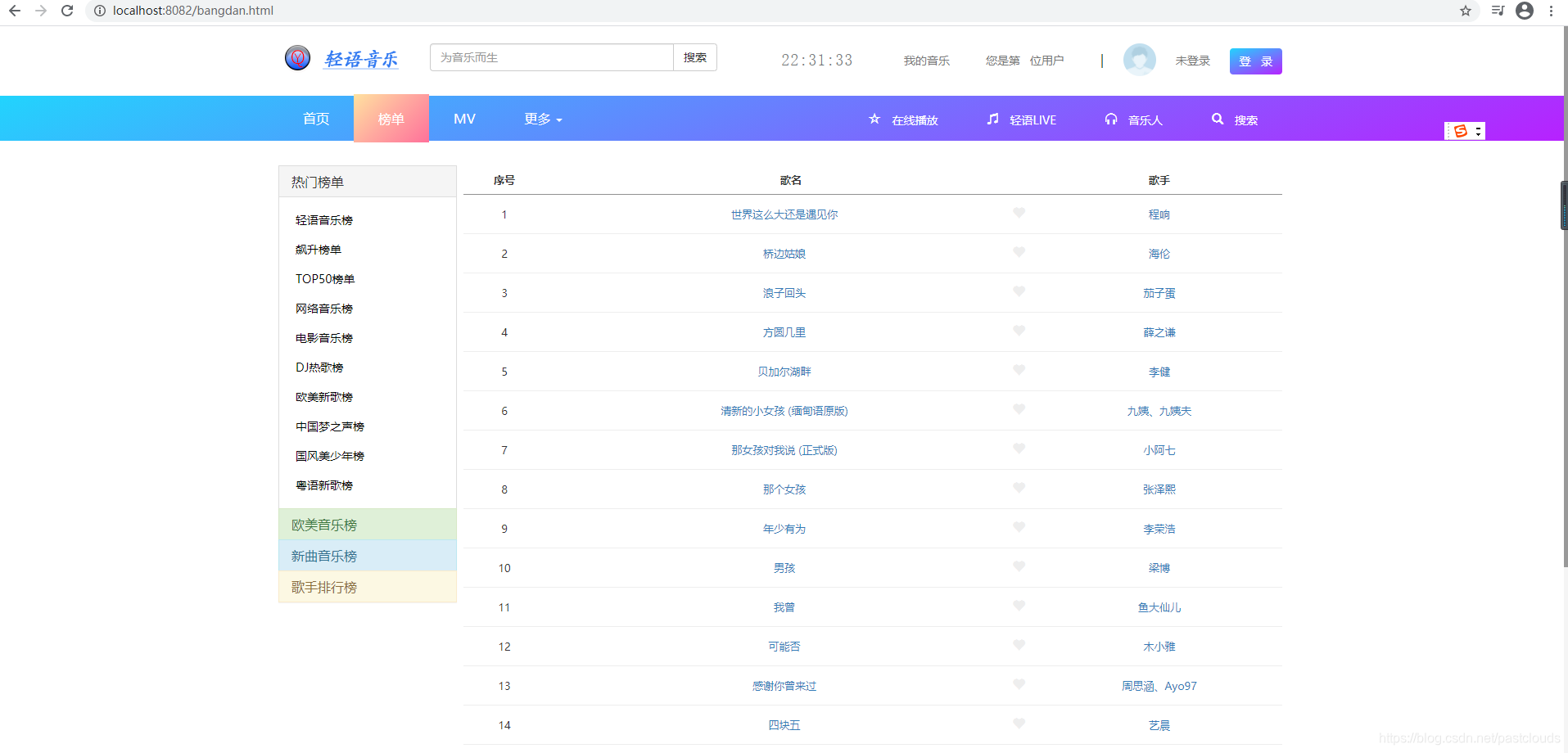Viewport: 1568px width, 753px height.
Task: Toggle heart on 感谢你曾来过 row
Action: point(1019,685)
